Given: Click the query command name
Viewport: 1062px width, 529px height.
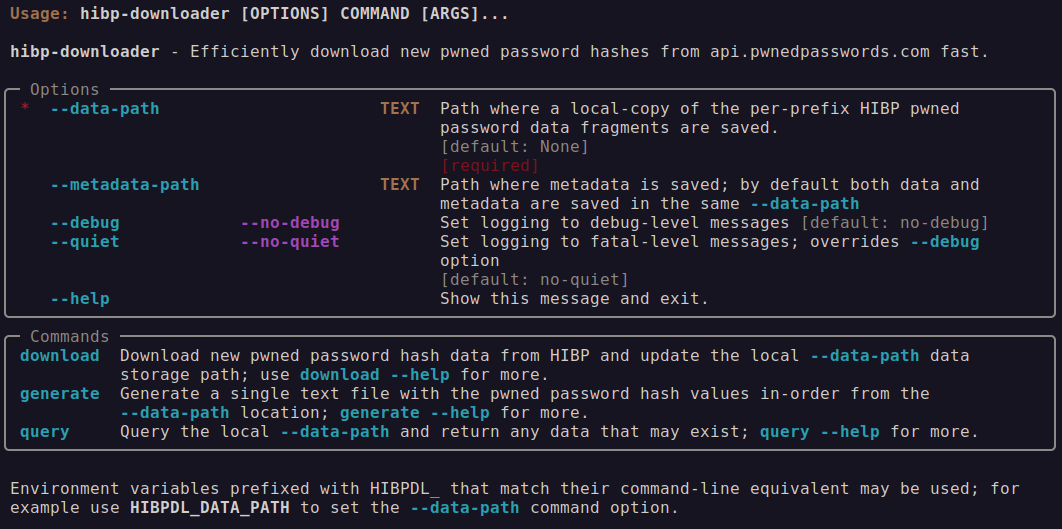Looking at the screenshot, I should pos(45,431).
